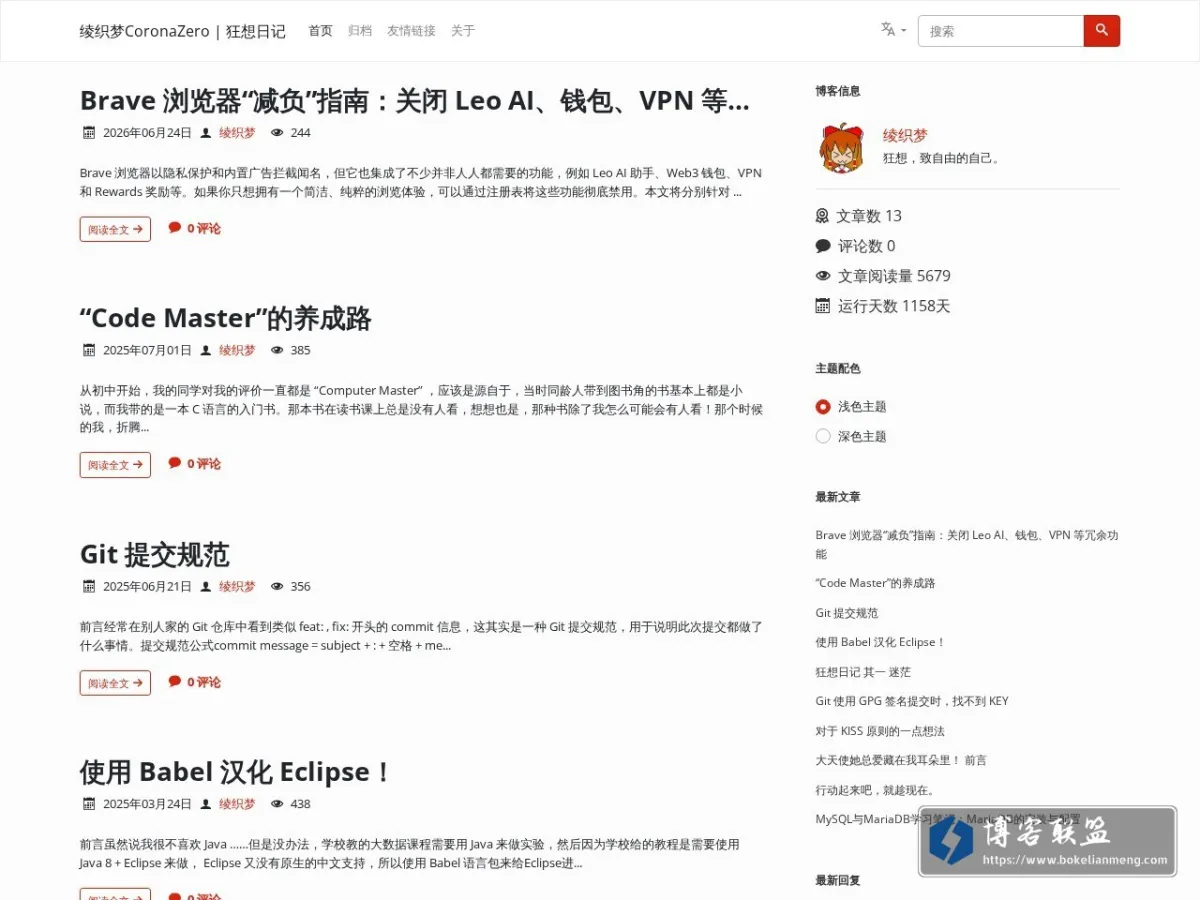Viewport: 1200px width, 900px height.
Task: Select the 深色主题 radio button
Action: (x=823, y=436)
